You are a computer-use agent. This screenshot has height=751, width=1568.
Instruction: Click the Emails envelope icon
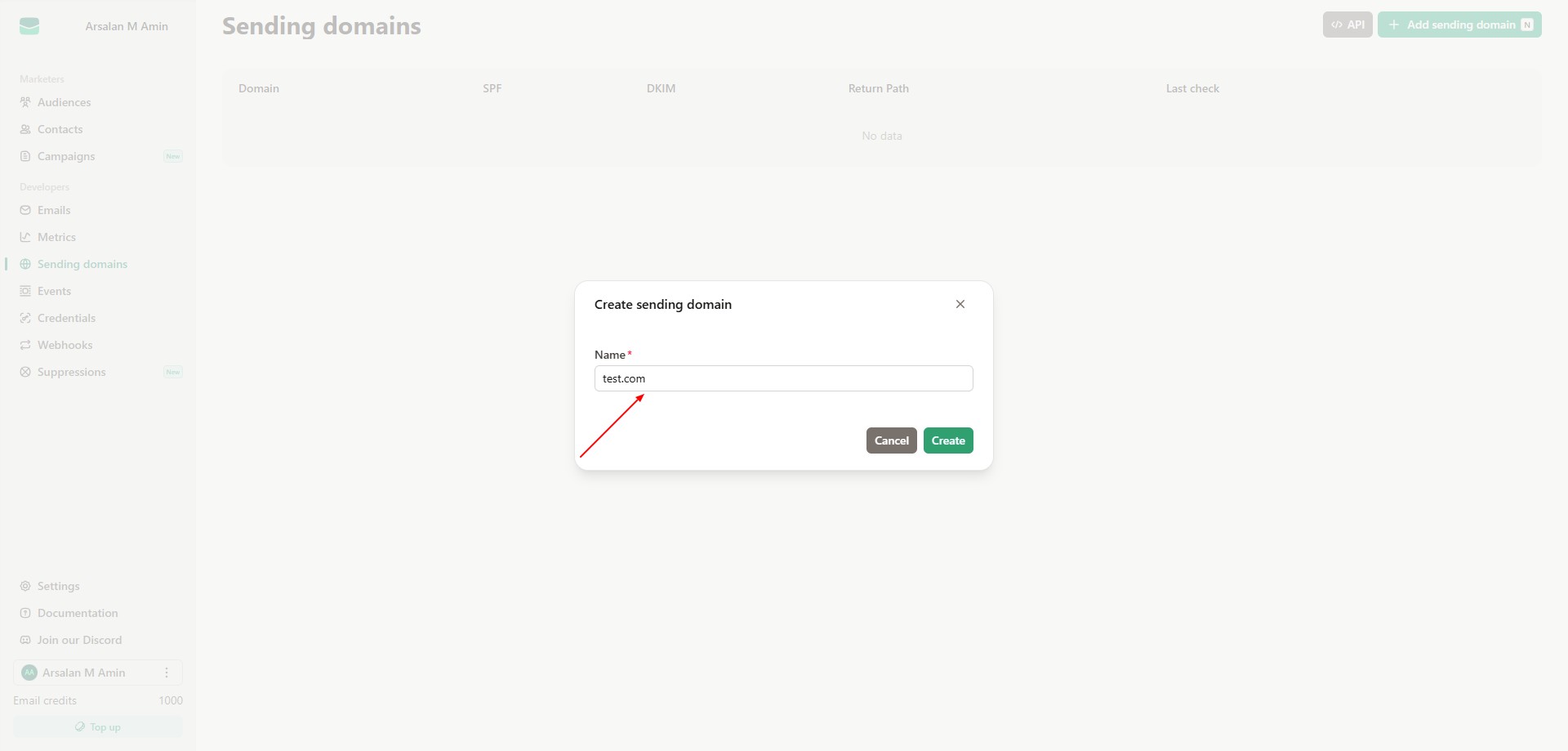coord(25,210)
